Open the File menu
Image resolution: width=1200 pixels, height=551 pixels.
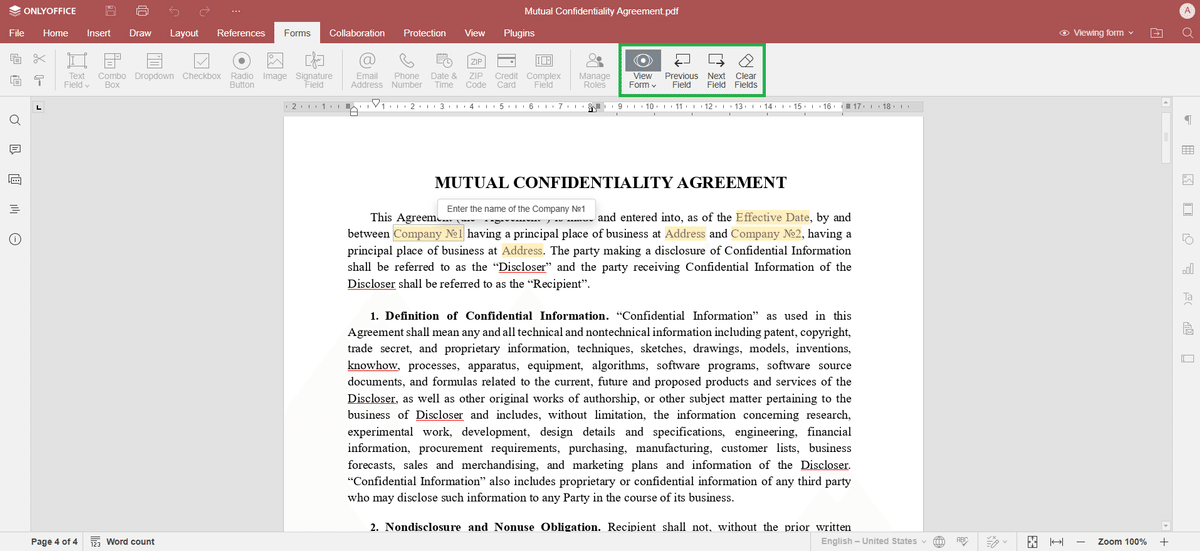[16, 33]
